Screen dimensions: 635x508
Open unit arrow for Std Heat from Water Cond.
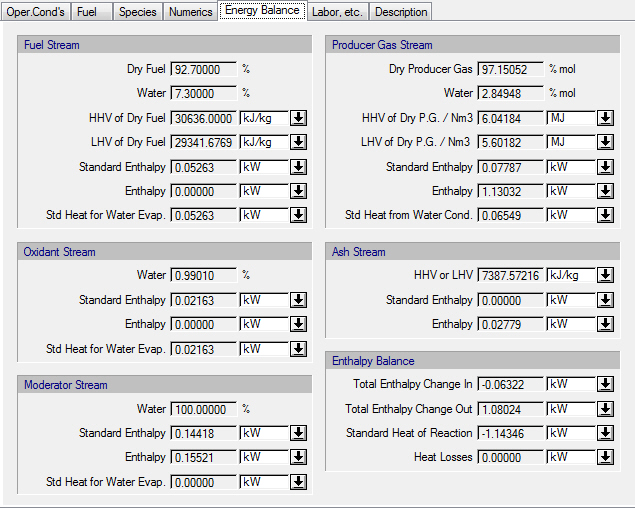[605, 215]
